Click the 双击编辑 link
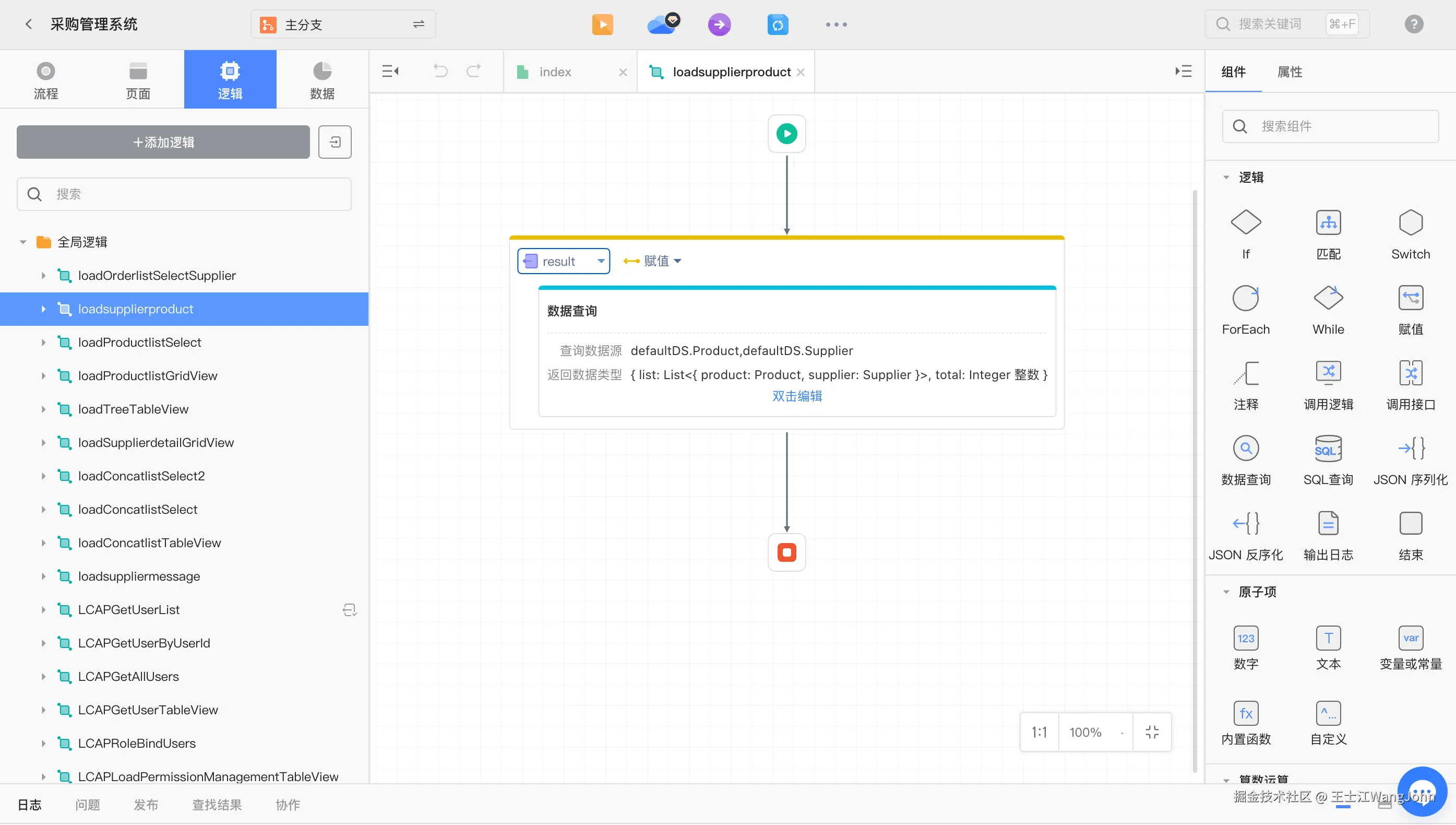Screen dimensions: 1456x825 point(796,396)
